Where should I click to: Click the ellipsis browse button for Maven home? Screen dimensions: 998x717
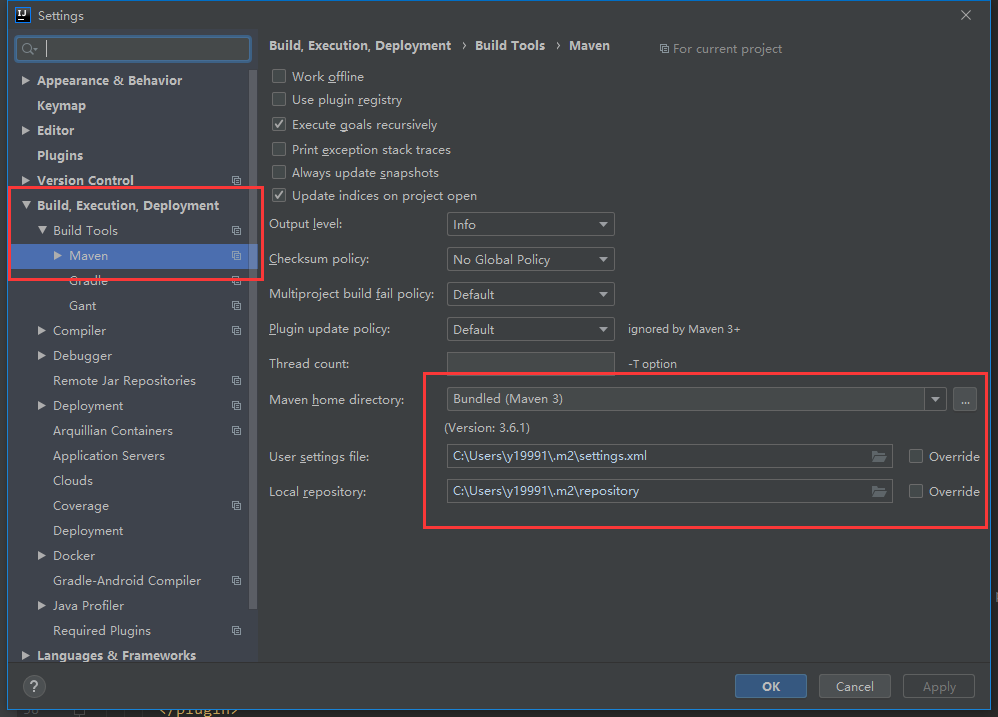(965, 400)
